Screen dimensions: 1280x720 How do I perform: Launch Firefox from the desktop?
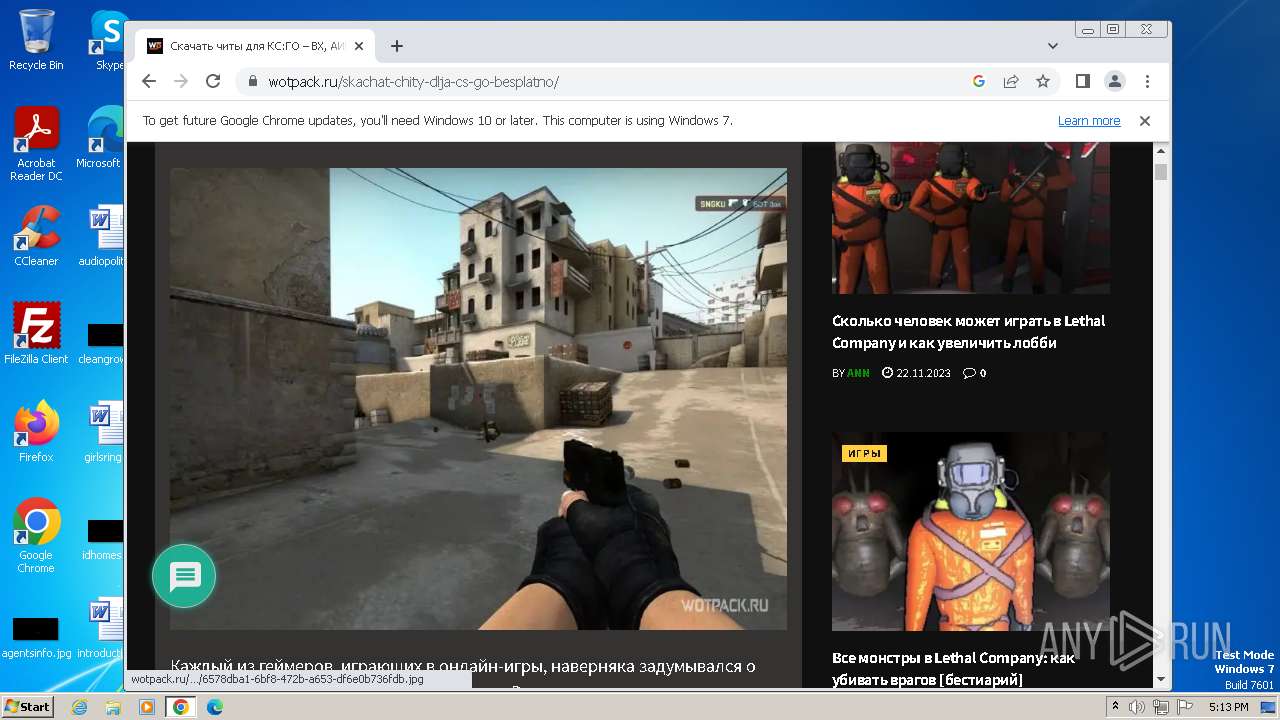pos(36,431)
